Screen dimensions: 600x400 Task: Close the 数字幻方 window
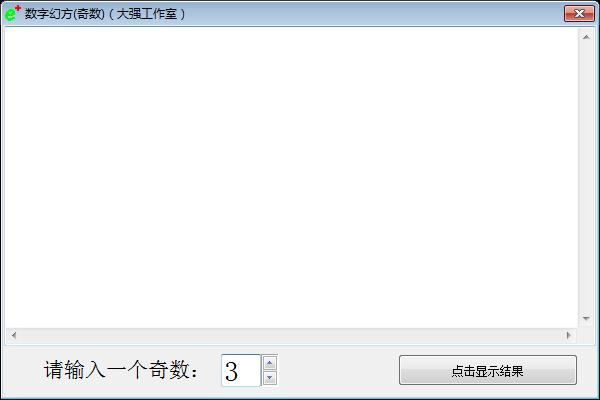[x=579, y=13]
